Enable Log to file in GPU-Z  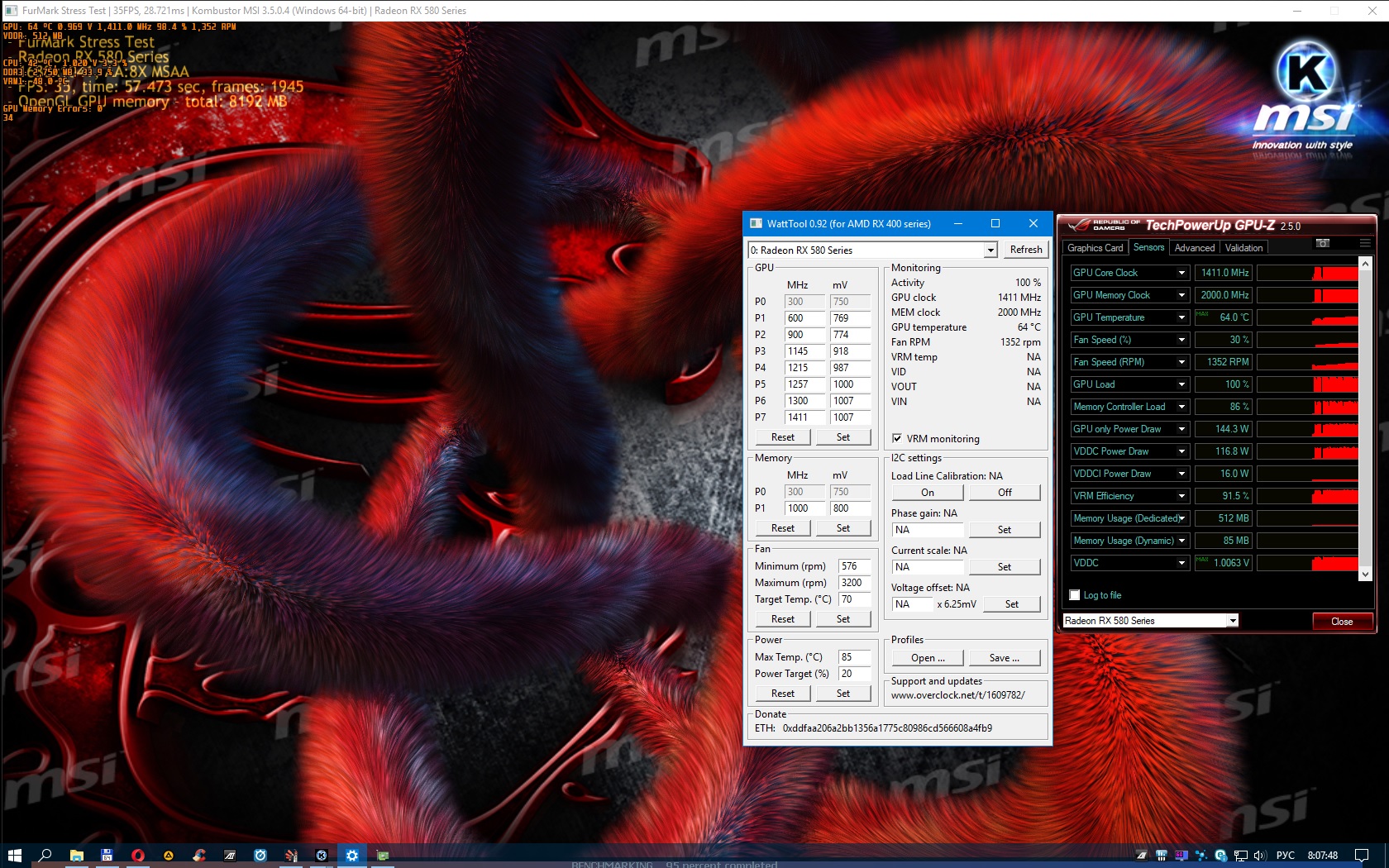click(1075, 595)
